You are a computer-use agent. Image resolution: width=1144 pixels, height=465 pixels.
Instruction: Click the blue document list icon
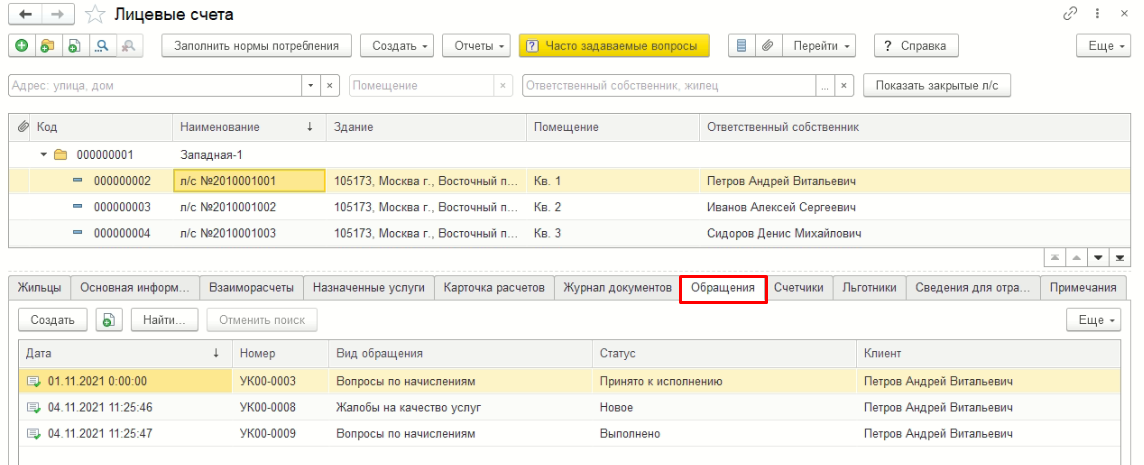(741, 46)
